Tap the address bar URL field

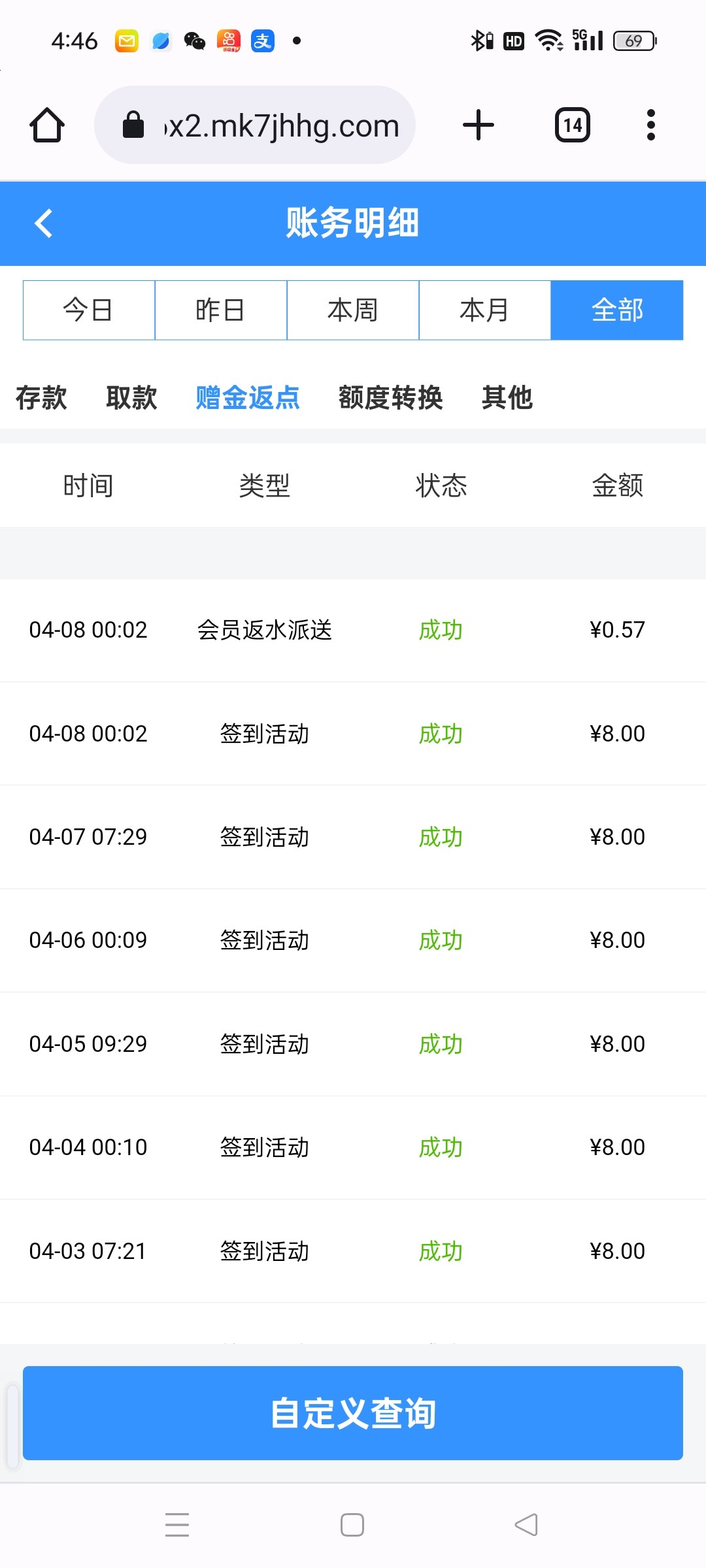[281, 125]
